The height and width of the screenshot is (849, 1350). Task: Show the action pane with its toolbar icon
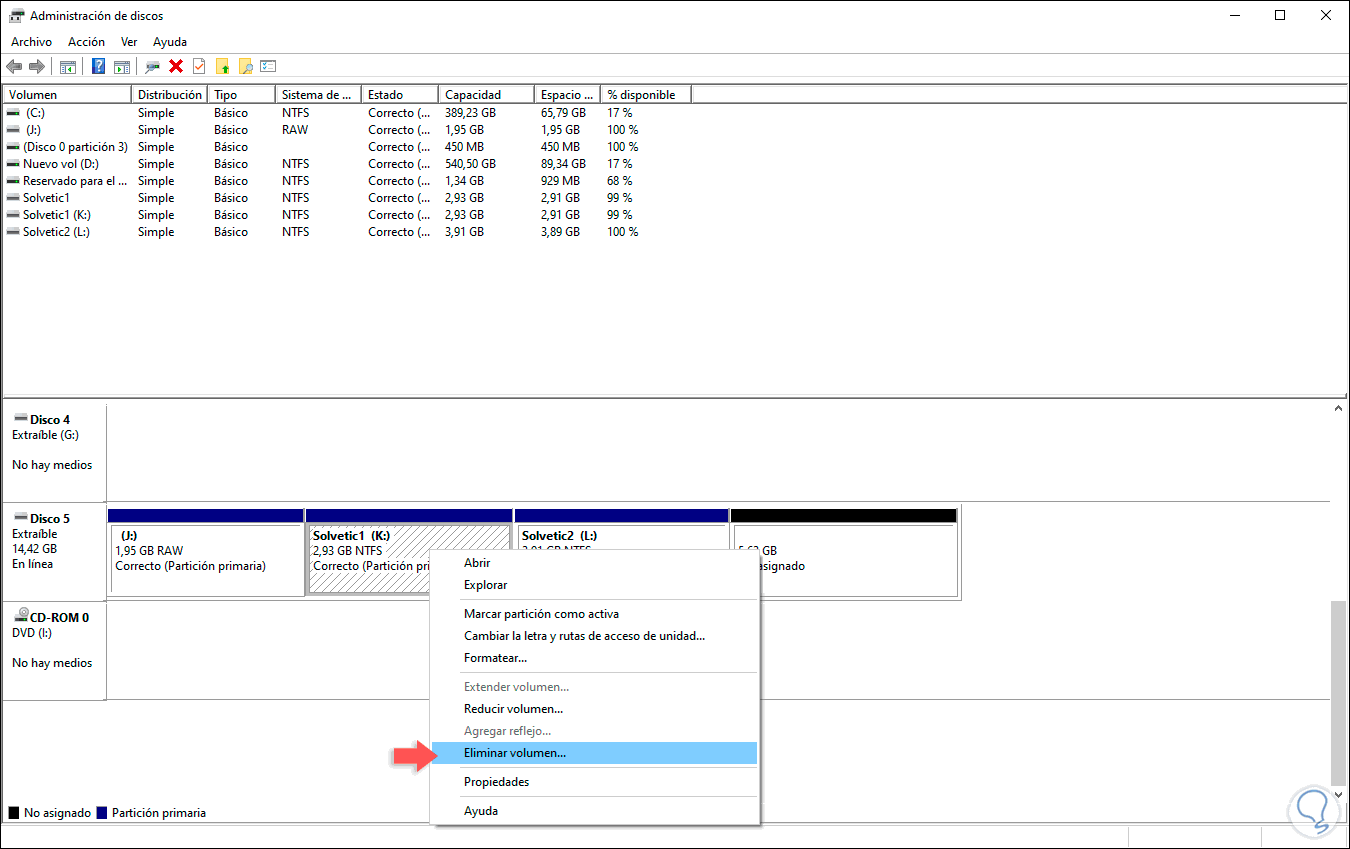[x=123, y=66]
